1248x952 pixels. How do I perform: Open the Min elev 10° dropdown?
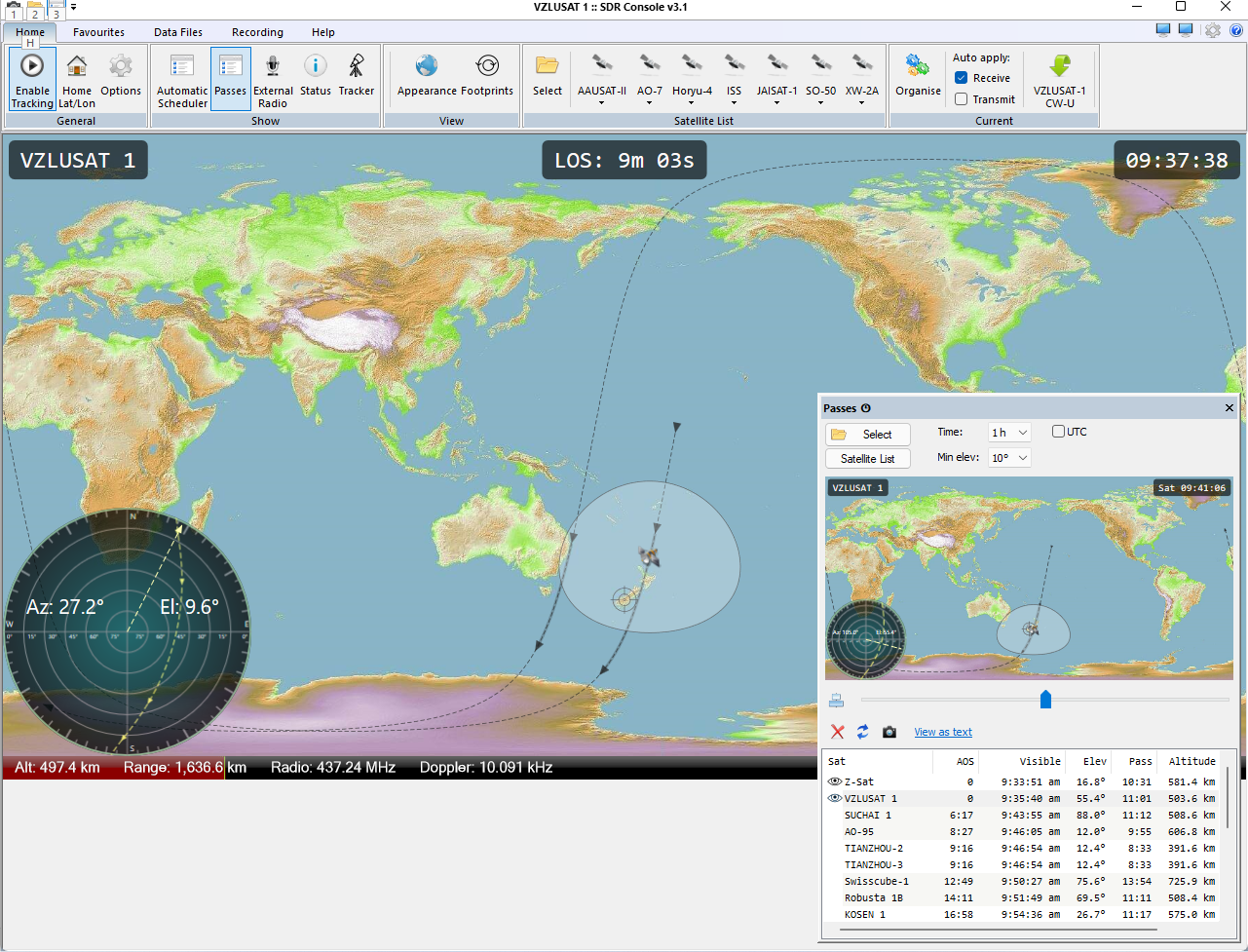coord(1009,458)
